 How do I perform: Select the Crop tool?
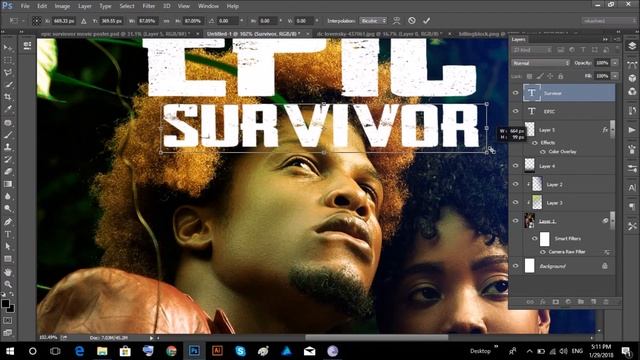point(8,97)
